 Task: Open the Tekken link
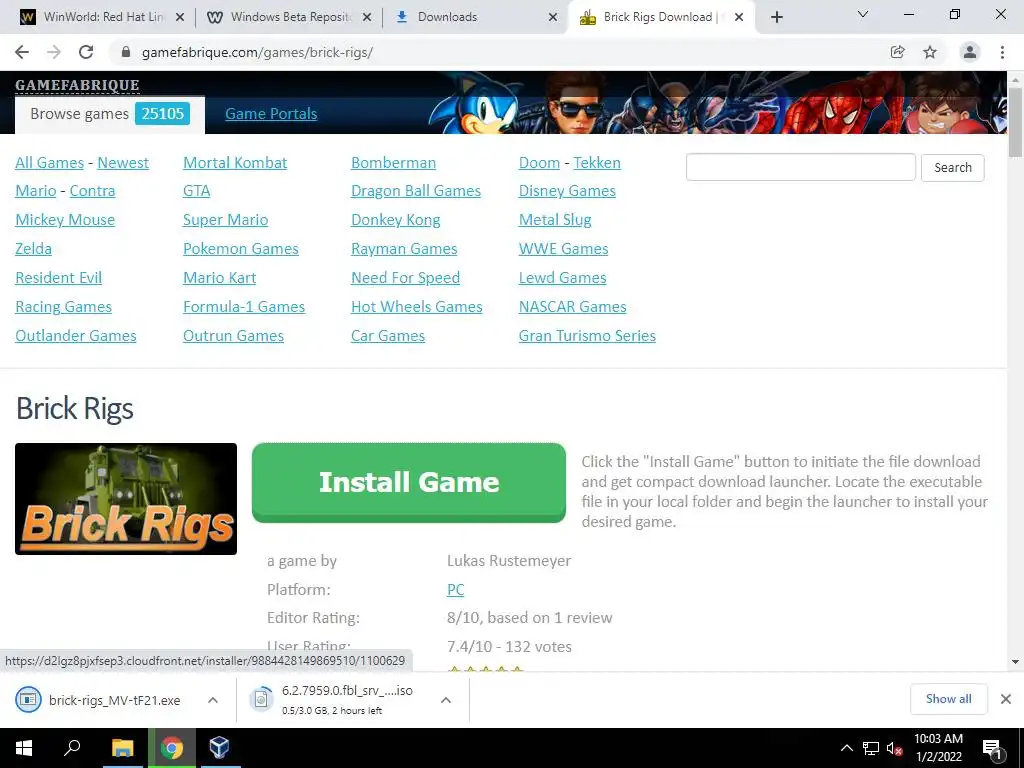597,163
